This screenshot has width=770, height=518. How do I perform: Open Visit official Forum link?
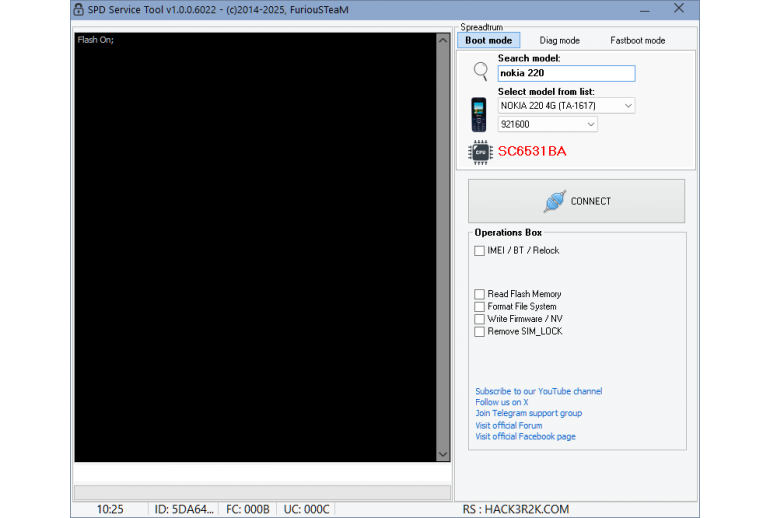pyautogui.click(x=509, y=425)
